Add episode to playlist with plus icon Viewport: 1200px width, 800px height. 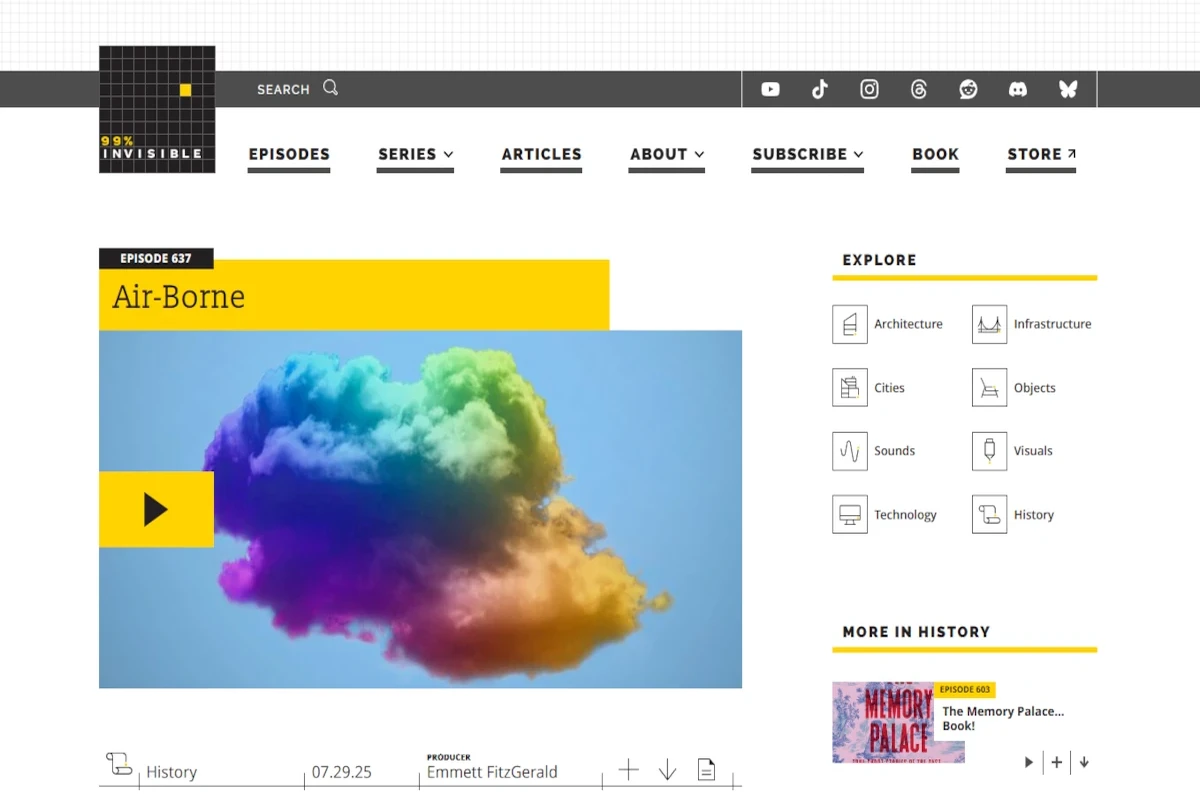pos(628,769)
